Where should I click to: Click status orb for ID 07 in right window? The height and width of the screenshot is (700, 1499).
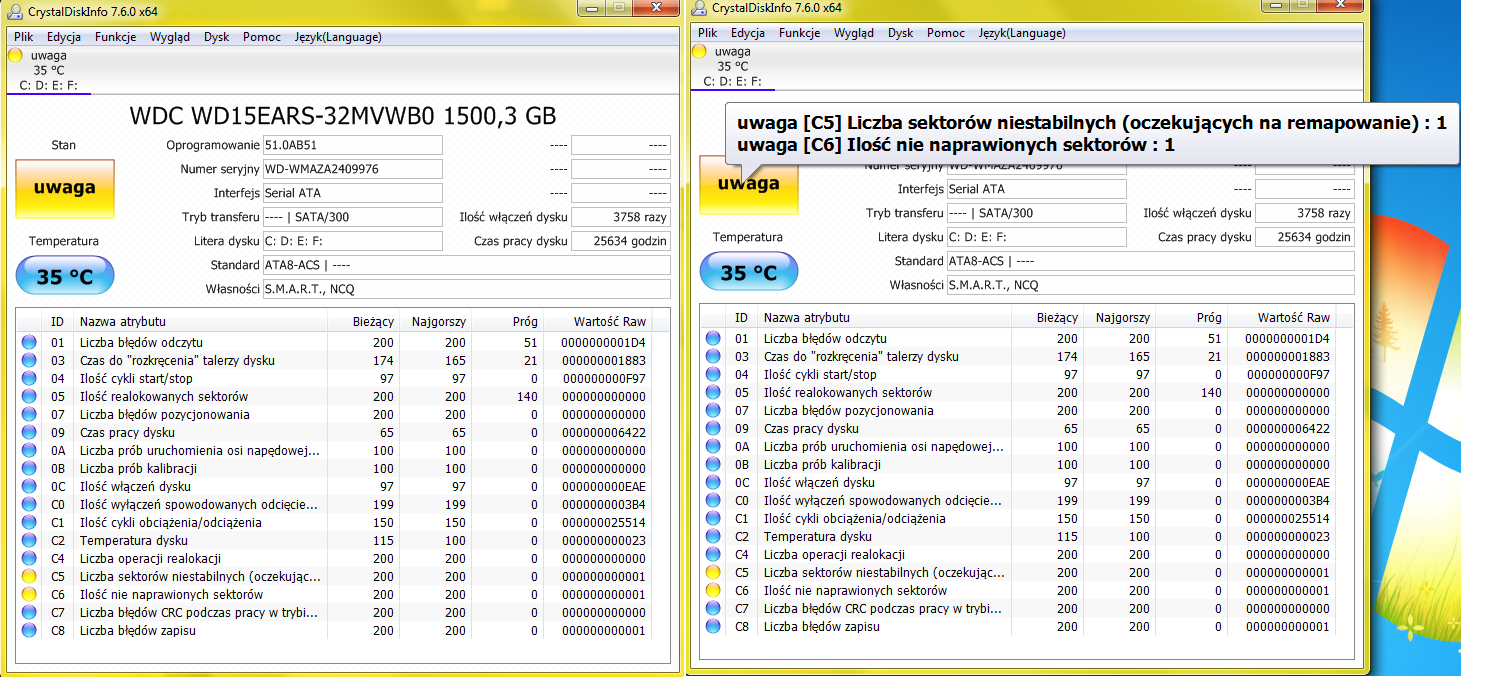pyautogui.click(x=713, y=410)
